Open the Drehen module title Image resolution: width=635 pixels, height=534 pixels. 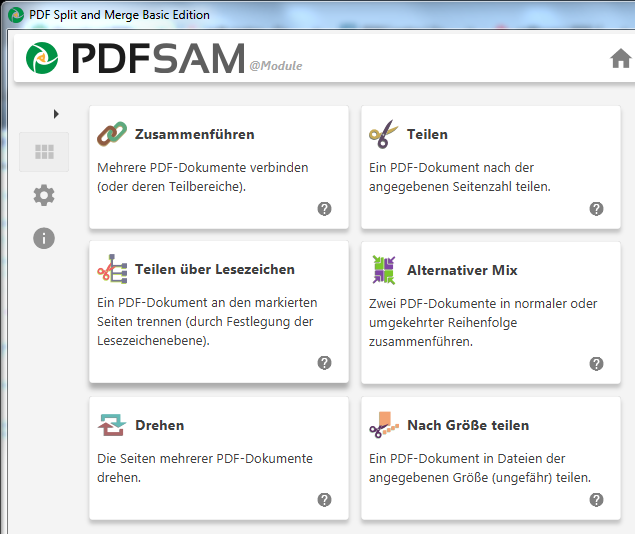coord(160,425)
